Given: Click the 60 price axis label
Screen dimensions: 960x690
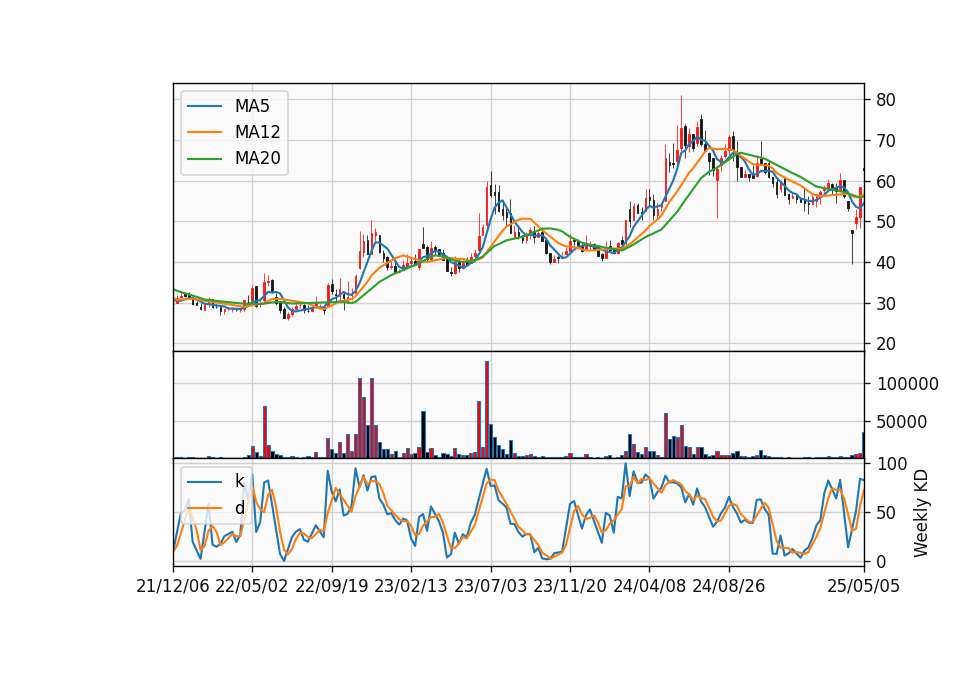Looking at the screenshot, I should 885,182.
